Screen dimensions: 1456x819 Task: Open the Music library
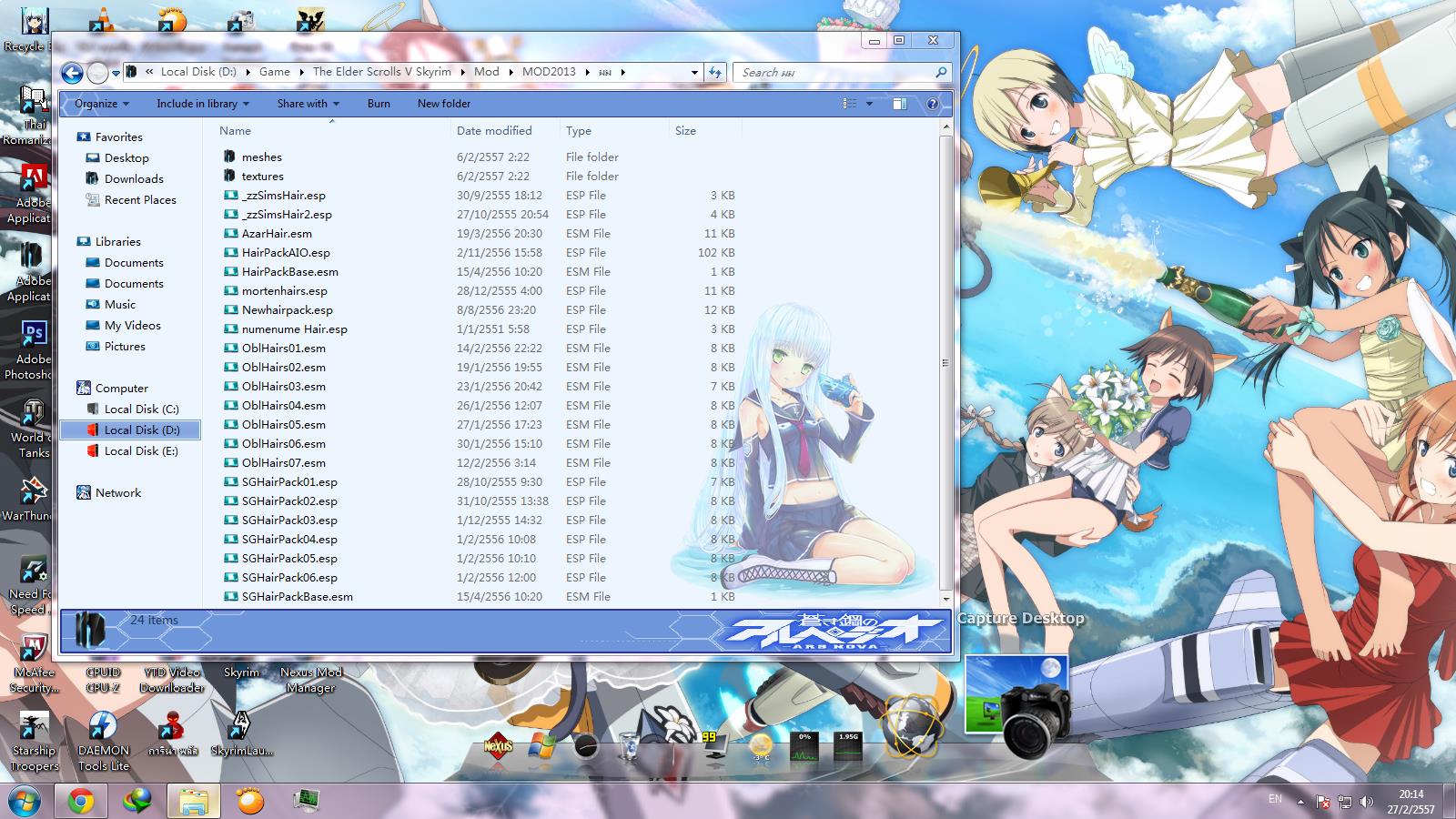tap(120, 305)
